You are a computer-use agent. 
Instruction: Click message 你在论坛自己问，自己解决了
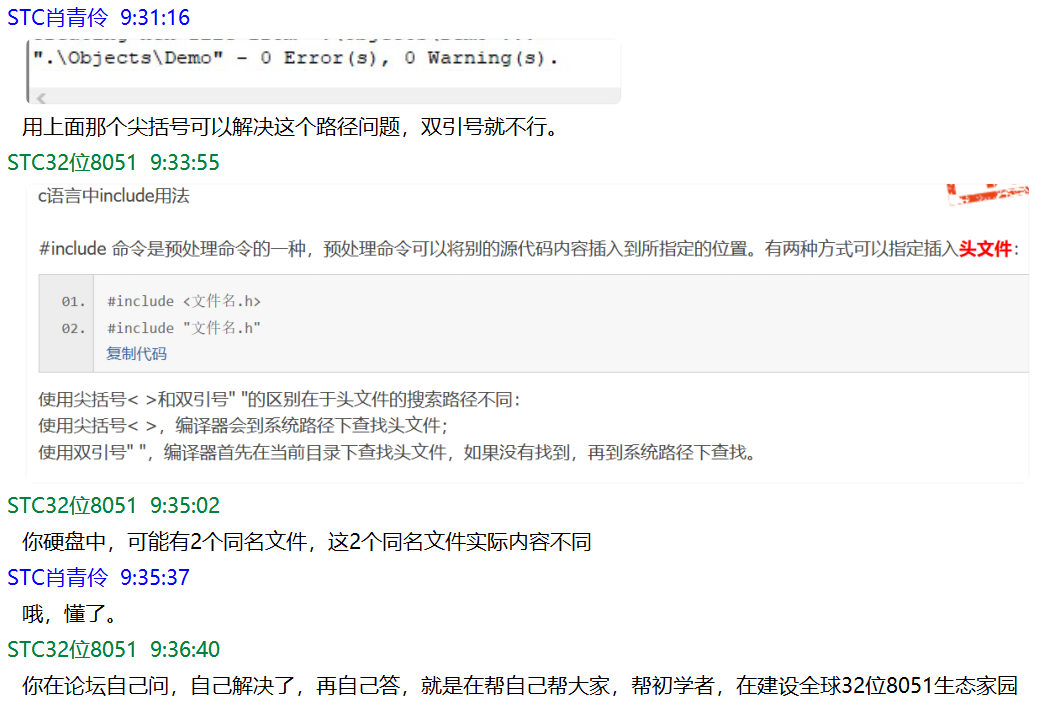(x=520, y=686)
